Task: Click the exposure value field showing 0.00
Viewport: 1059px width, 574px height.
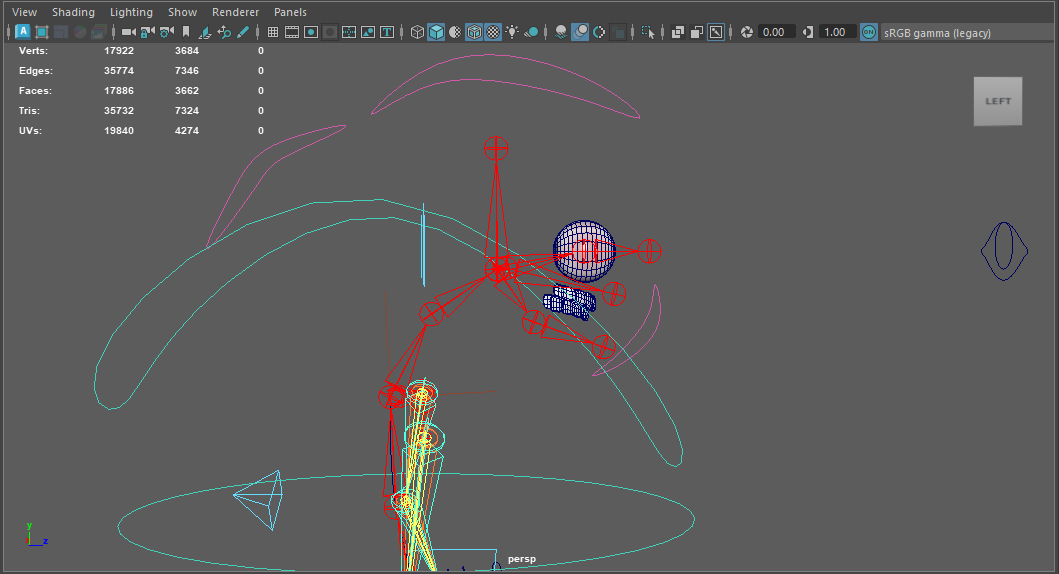Action: (x=775, y=32)
